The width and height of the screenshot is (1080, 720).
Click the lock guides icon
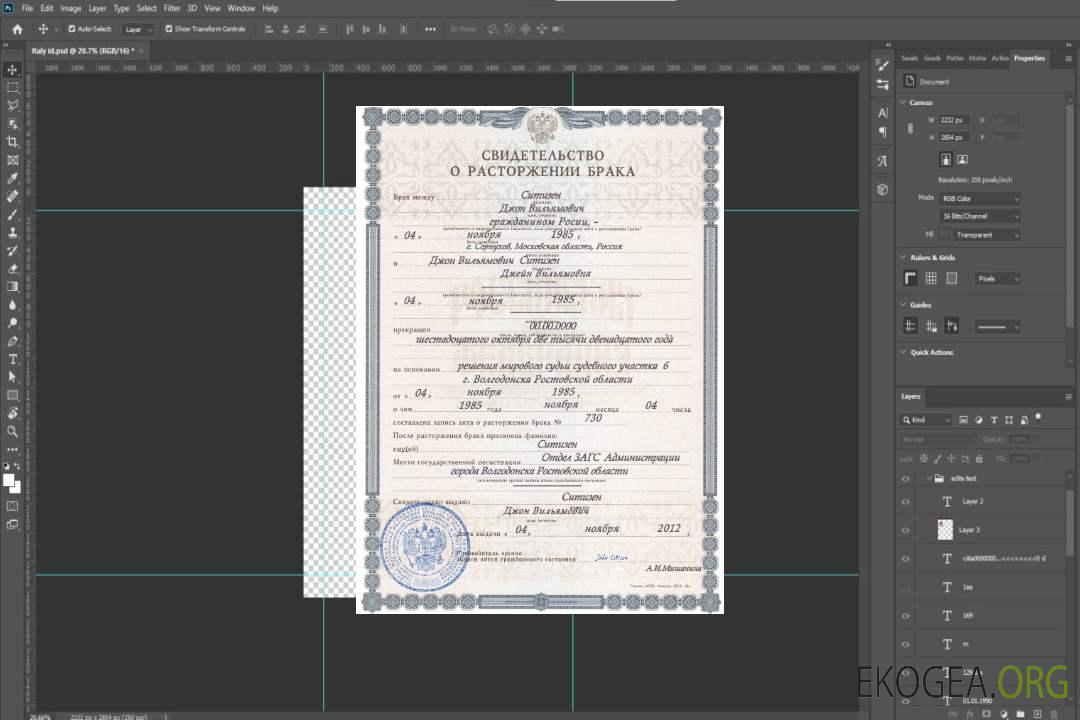coord(931,326)
